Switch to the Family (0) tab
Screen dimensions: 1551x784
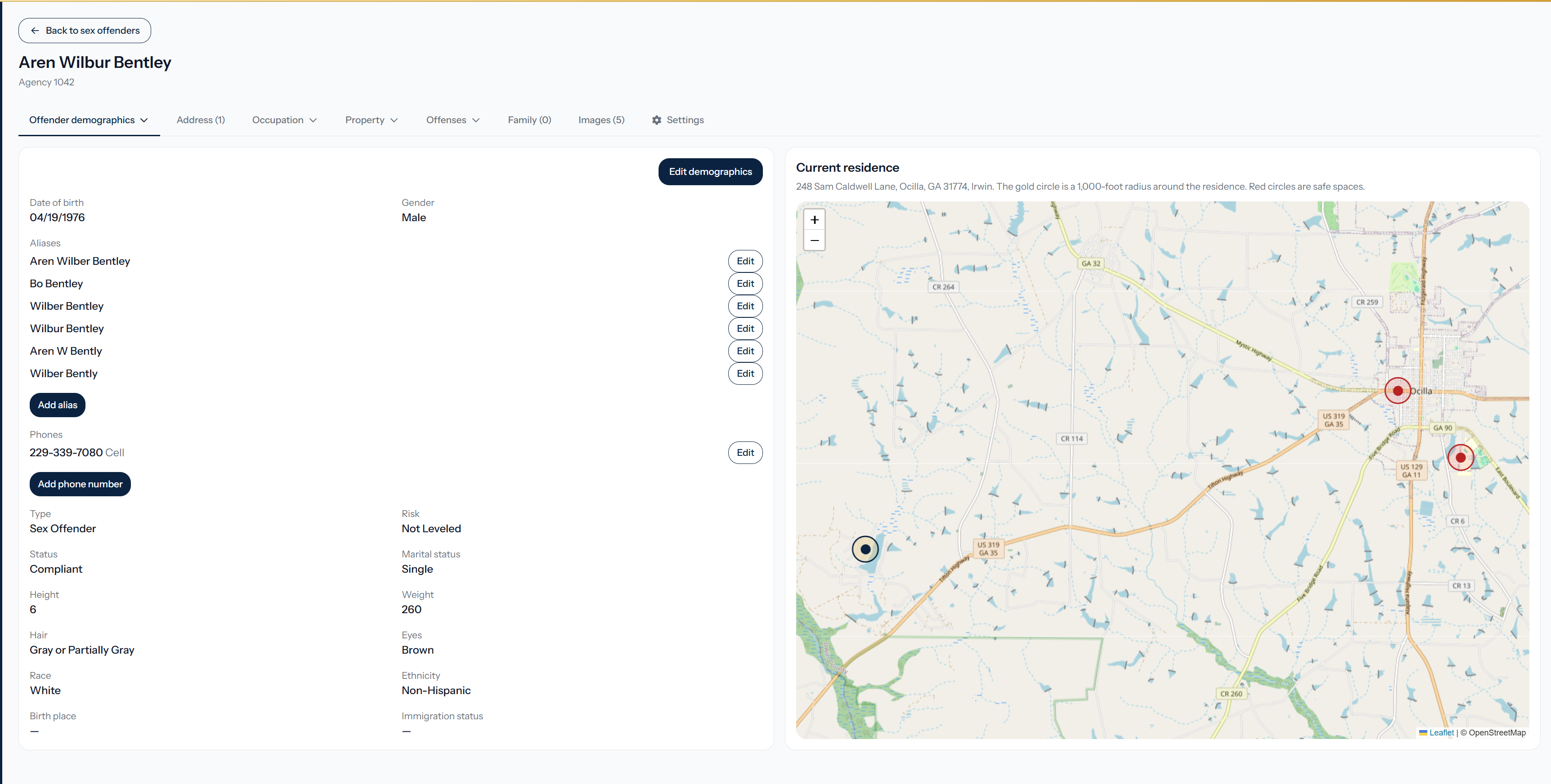pyautogui.click(x=529, y=120)
